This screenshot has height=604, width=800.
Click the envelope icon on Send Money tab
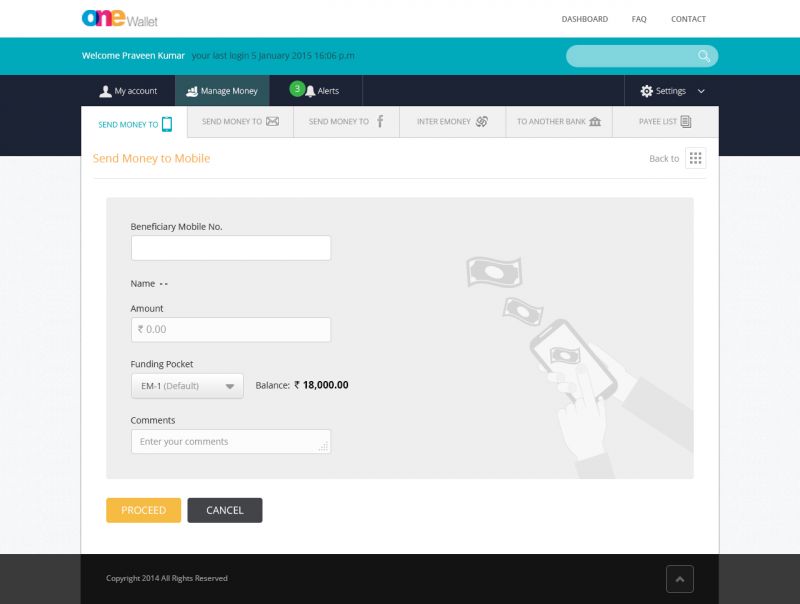click(x=272, y=121)
